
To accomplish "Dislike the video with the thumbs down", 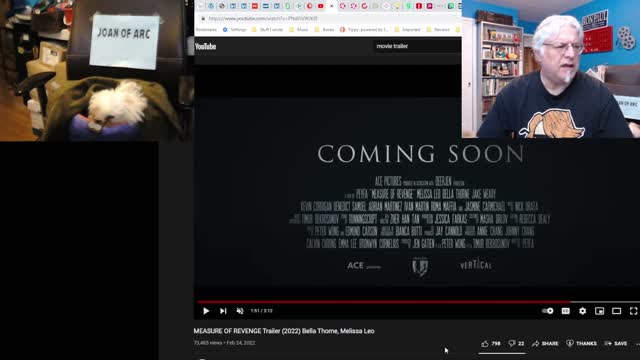I will tap(516, 344).
